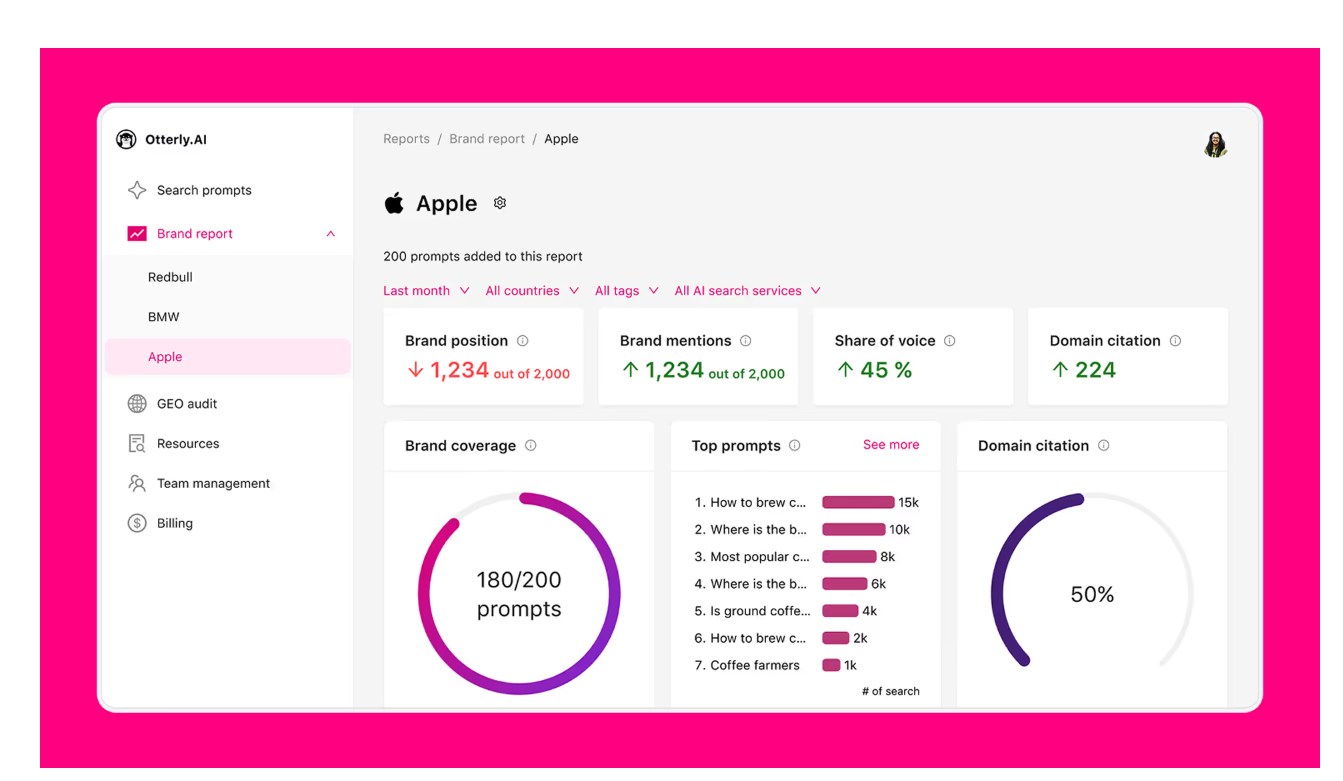Image resolution: width=1343 pixels, height=781 pixels.
Task: Click info icon beside Share of voice
Action: (949, 341)
